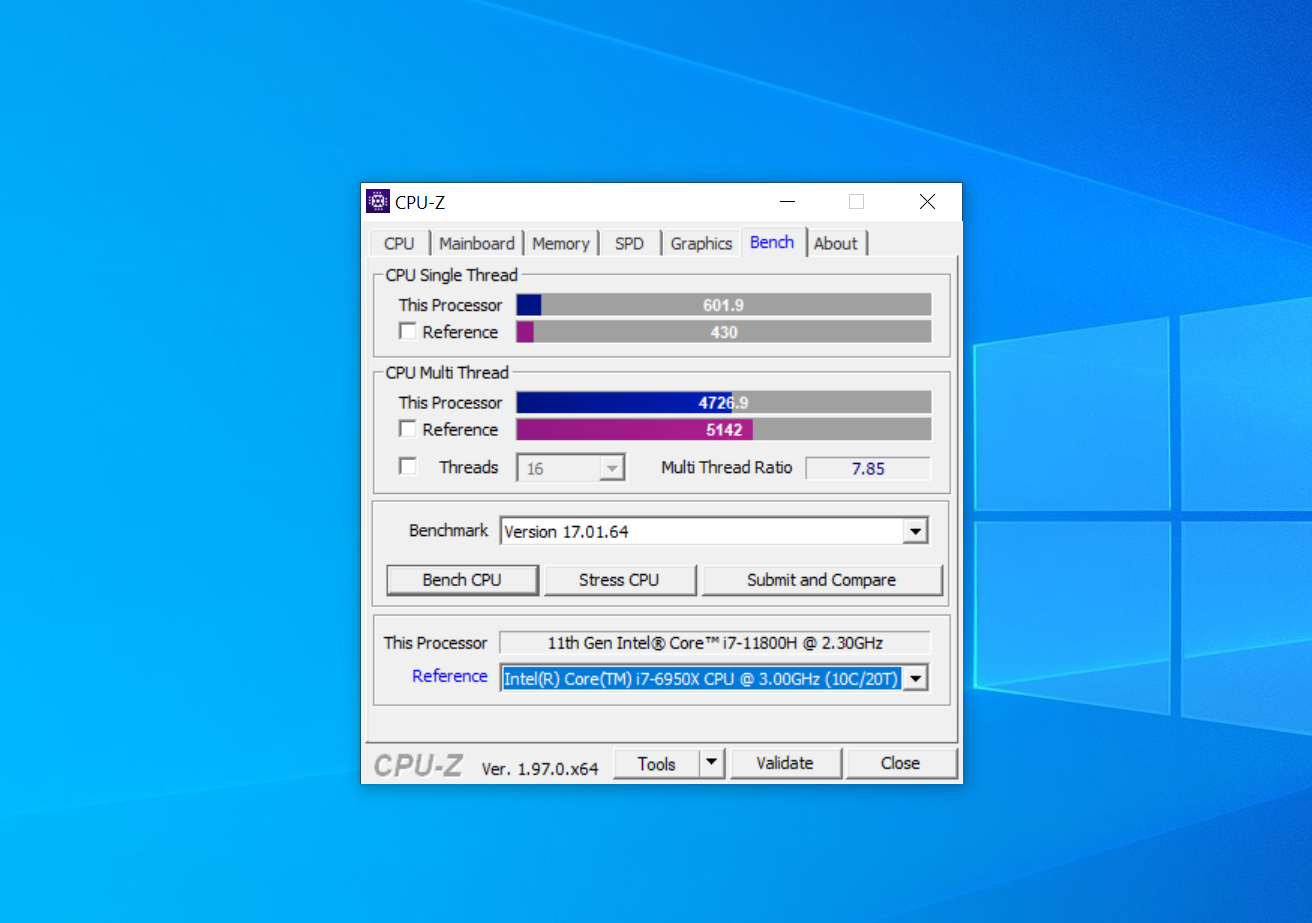This screenshot has width=1312, height=923.
Task: Click the Validate button
Action: [785, 763]
